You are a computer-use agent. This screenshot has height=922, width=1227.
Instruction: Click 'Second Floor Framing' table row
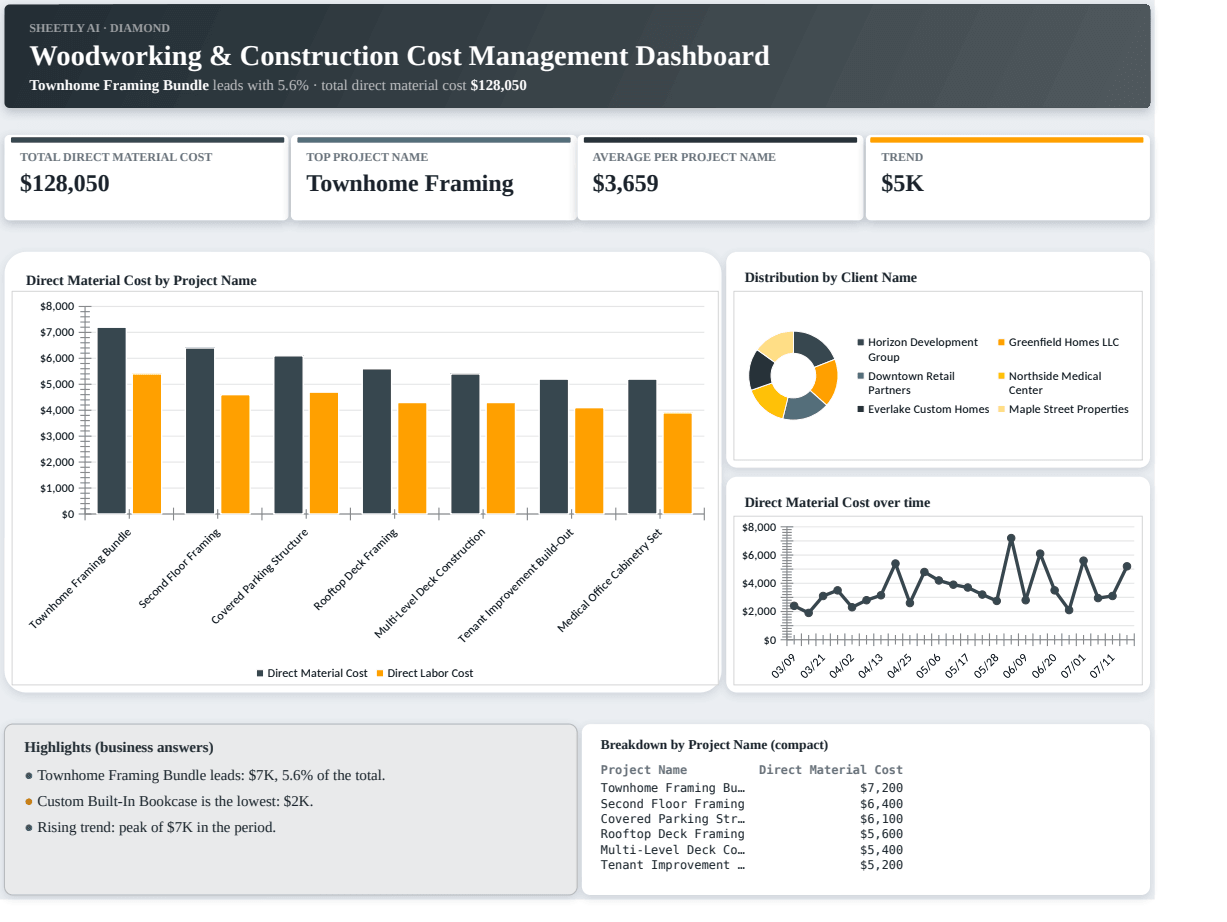[x=752, y=804]
